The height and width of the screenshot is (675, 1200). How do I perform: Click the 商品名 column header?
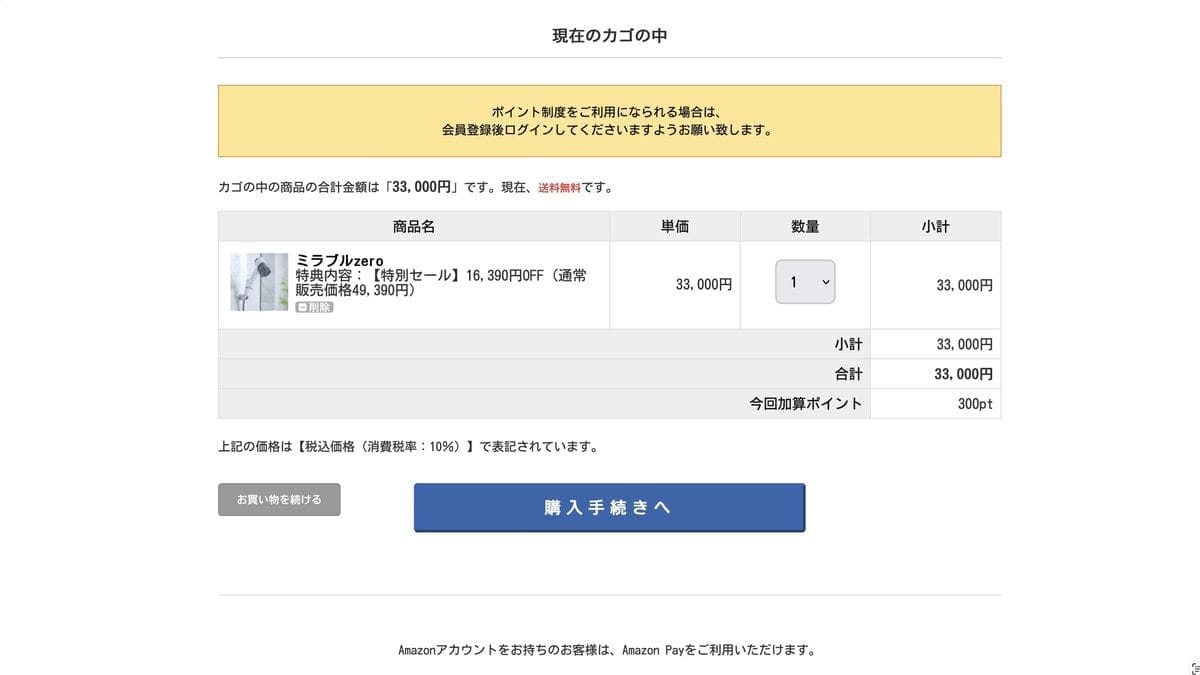coord(414,227)
